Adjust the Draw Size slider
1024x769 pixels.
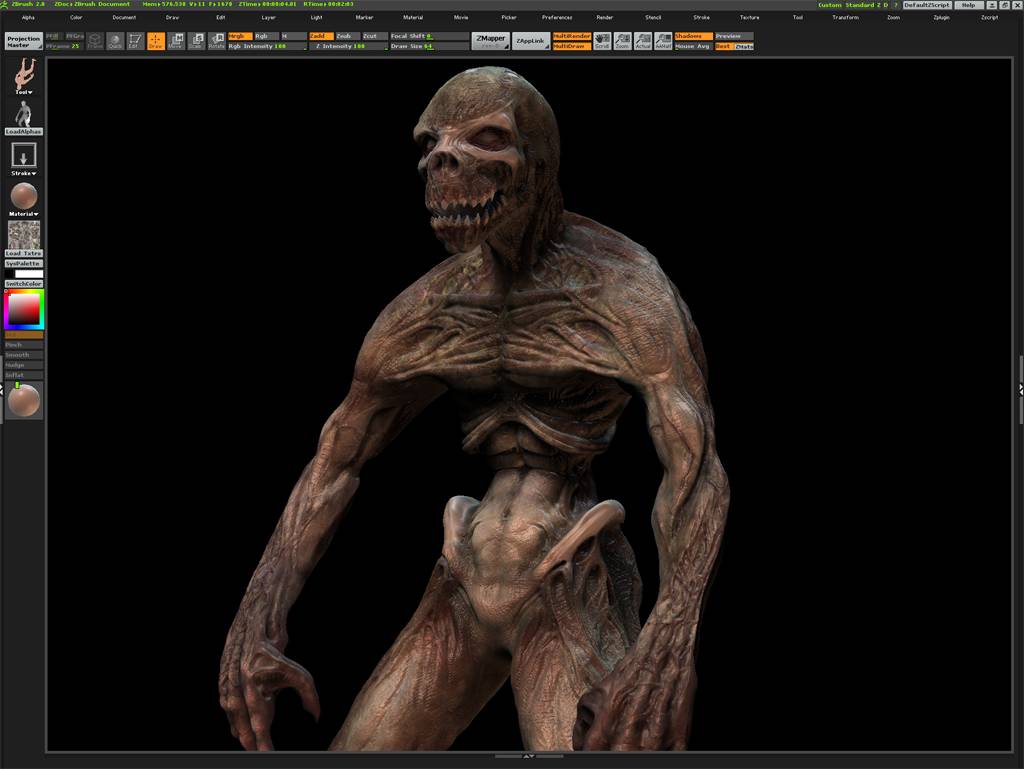tap(429, 46)
